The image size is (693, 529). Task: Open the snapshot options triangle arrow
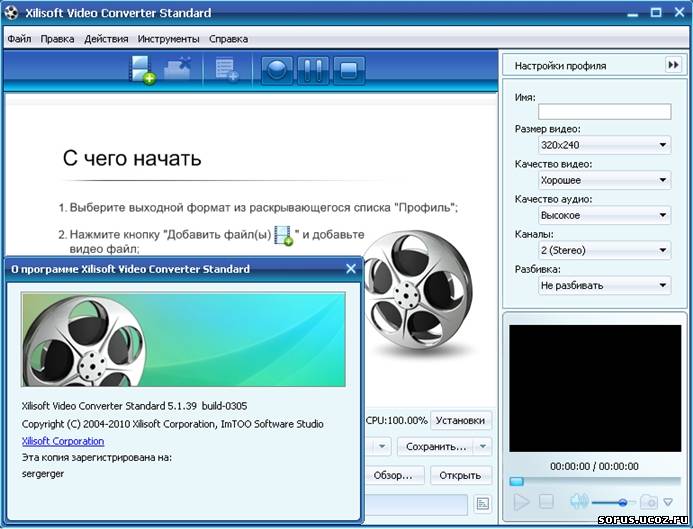[668, 502]
